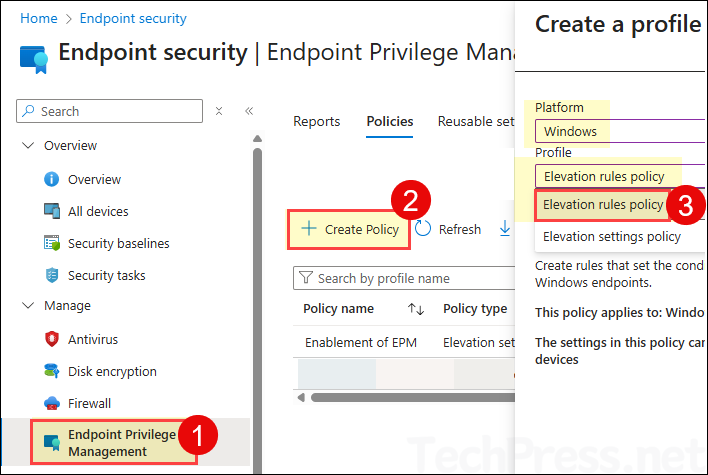
Task: Select Elevation settings policy option in list
Action: [612, 237]
